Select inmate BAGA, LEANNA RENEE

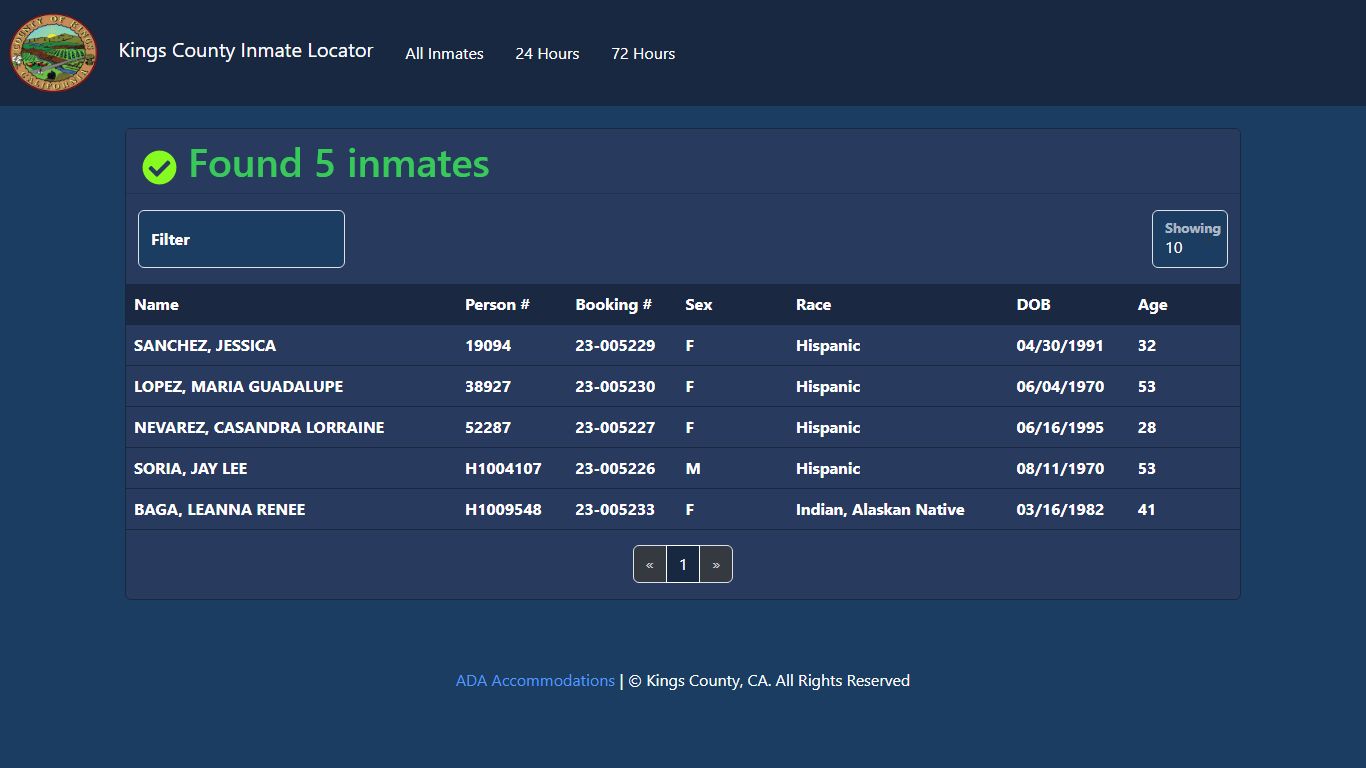point(219,510)
